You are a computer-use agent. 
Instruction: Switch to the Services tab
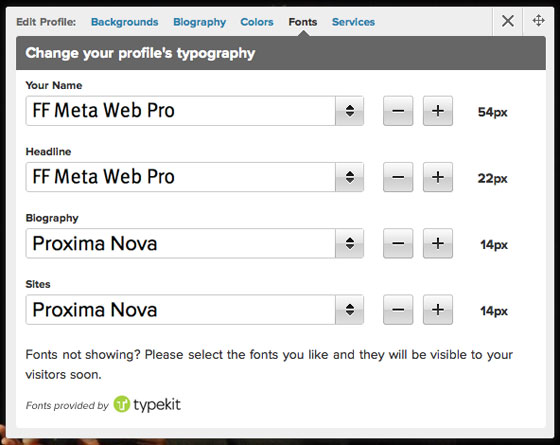[354, 22]
